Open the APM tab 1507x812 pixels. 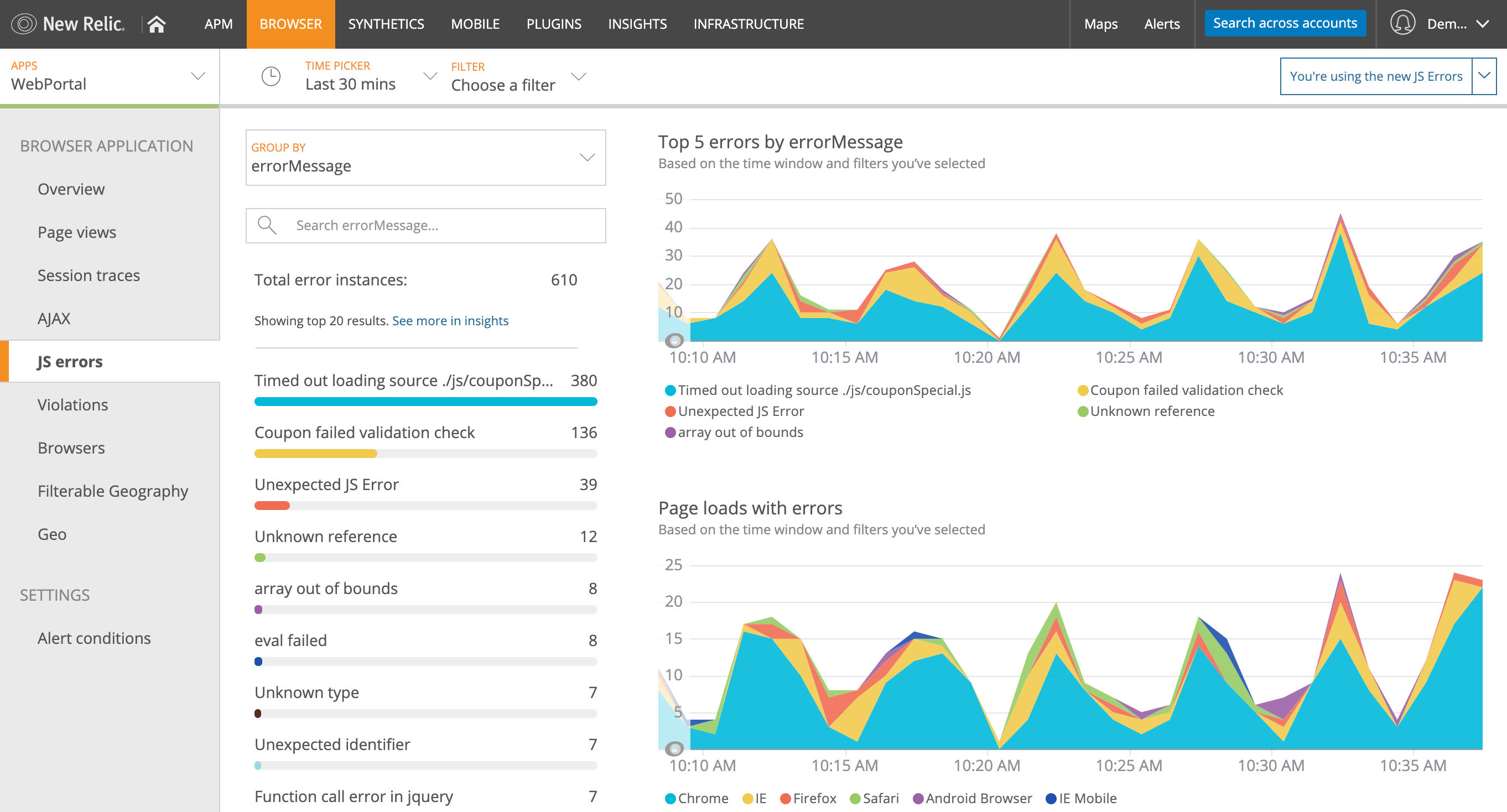click(218, 24)
